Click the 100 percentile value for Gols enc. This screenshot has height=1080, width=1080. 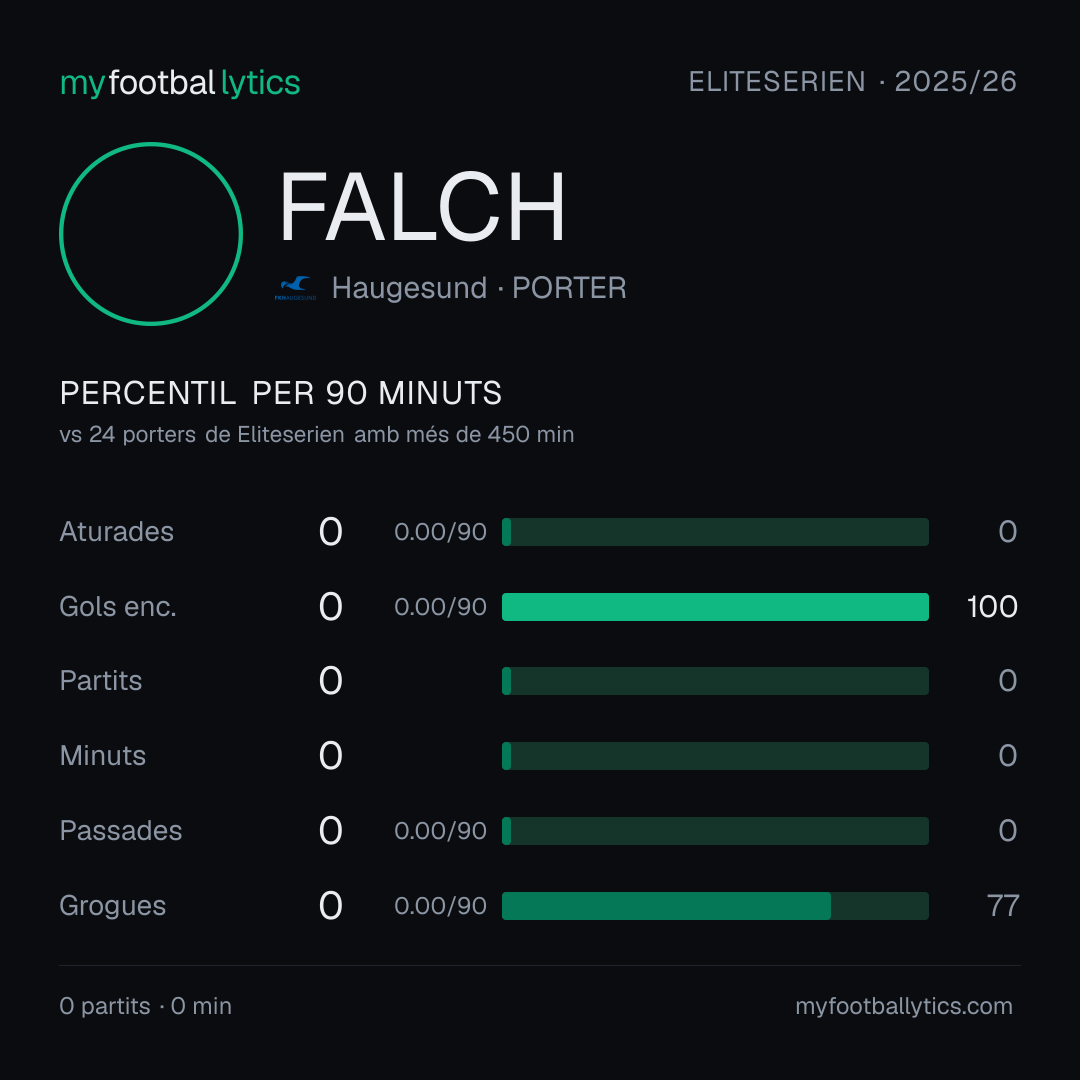[992, 607]
